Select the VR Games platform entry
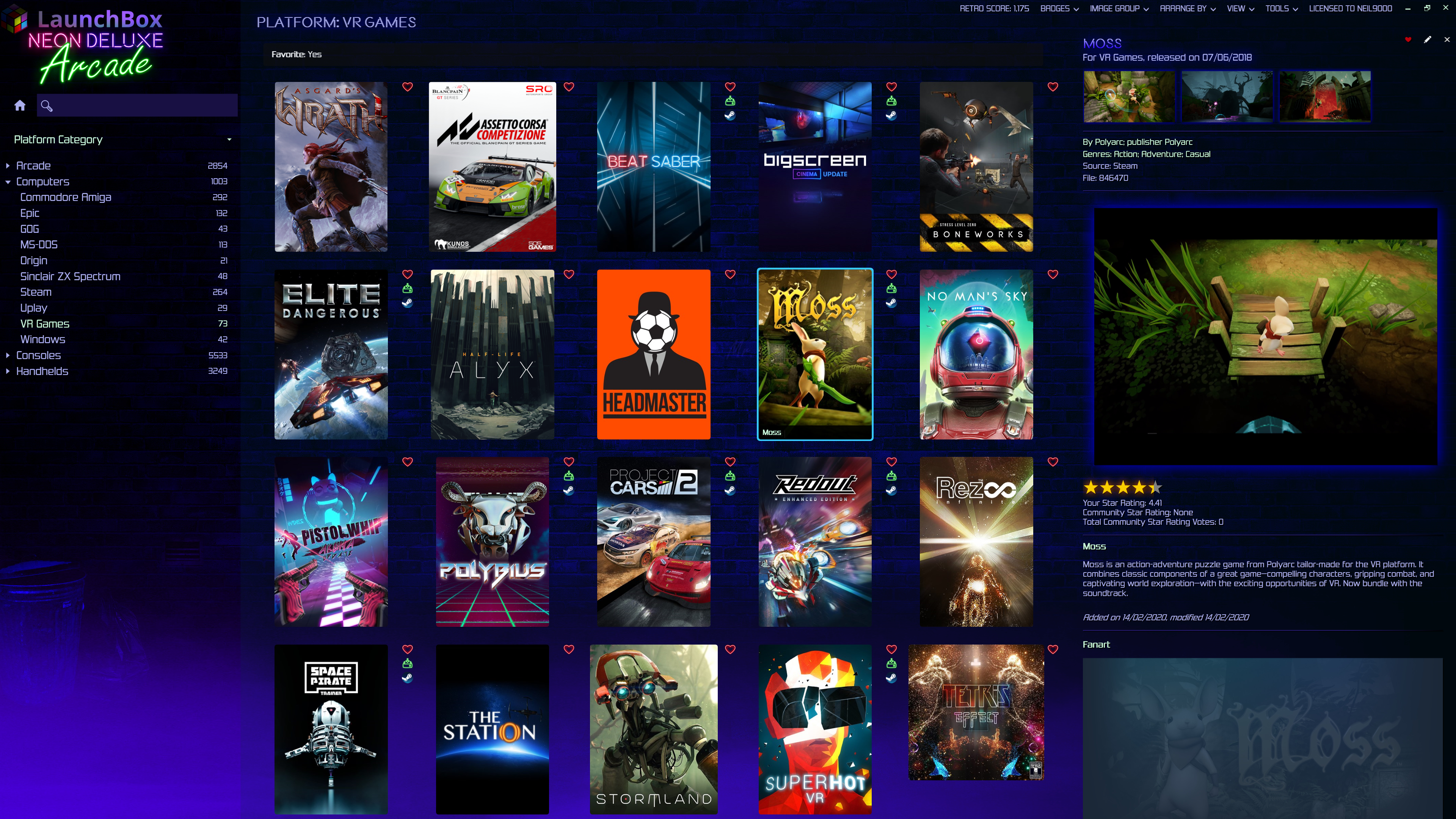The image size is (1456, 819). click(45, 324)
